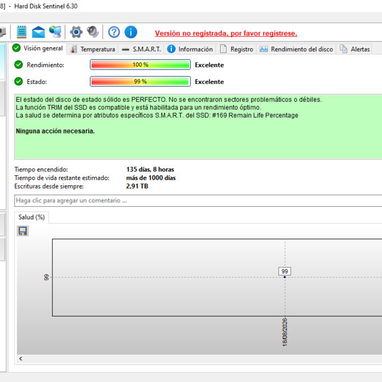Click the 99 data point label on chart

click(285, 271)
